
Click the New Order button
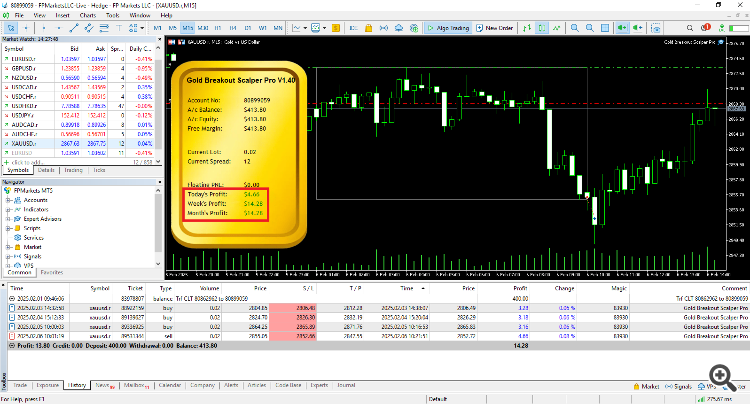click(x=495, y=28)
